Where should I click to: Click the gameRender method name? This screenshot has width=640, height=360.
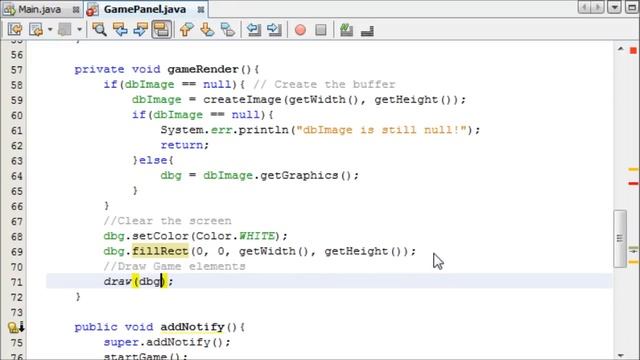click(202, 69)
